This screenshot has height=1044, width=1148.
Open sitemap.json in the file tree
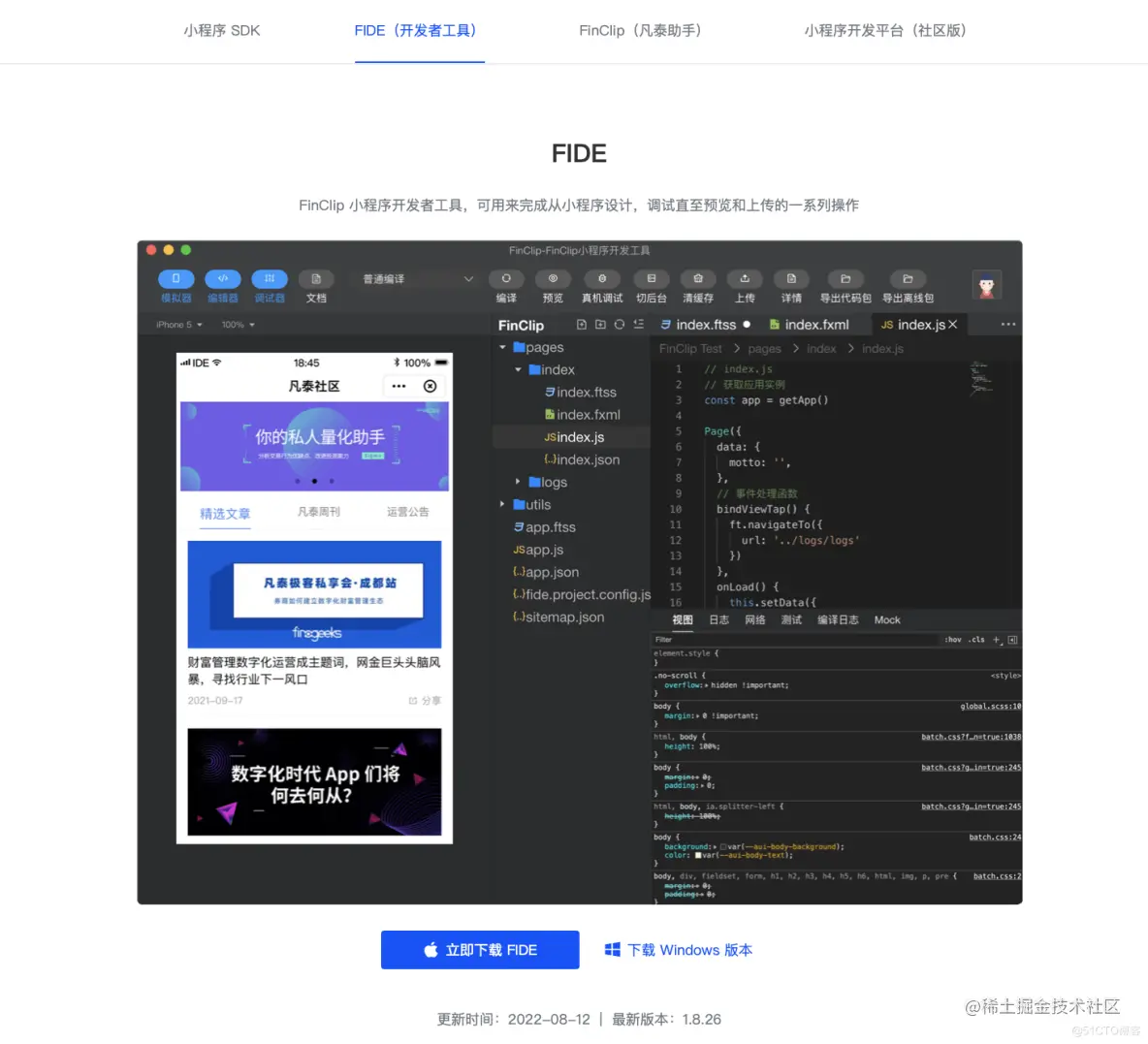click(558, 617)
